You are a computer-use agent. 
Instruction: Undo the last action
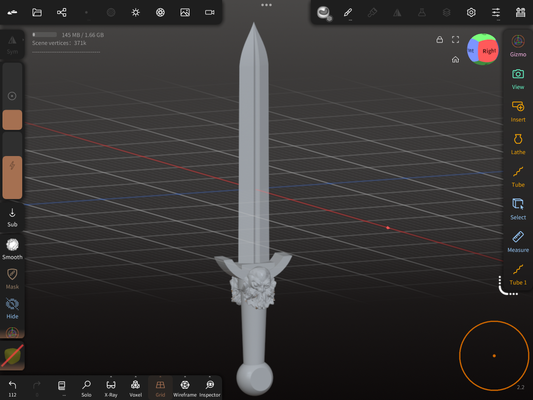(12, 388)
